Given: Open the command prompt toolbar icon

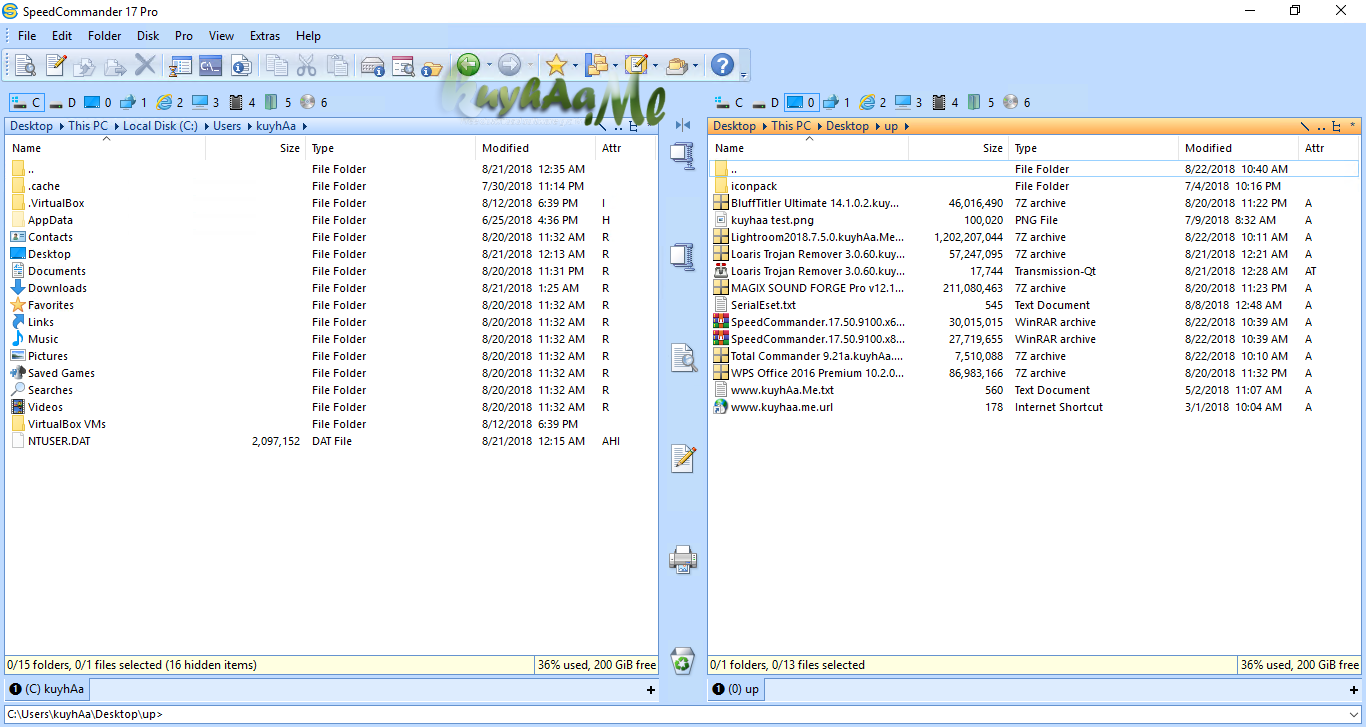Looking at the screenshot, I should coord(210,66).
